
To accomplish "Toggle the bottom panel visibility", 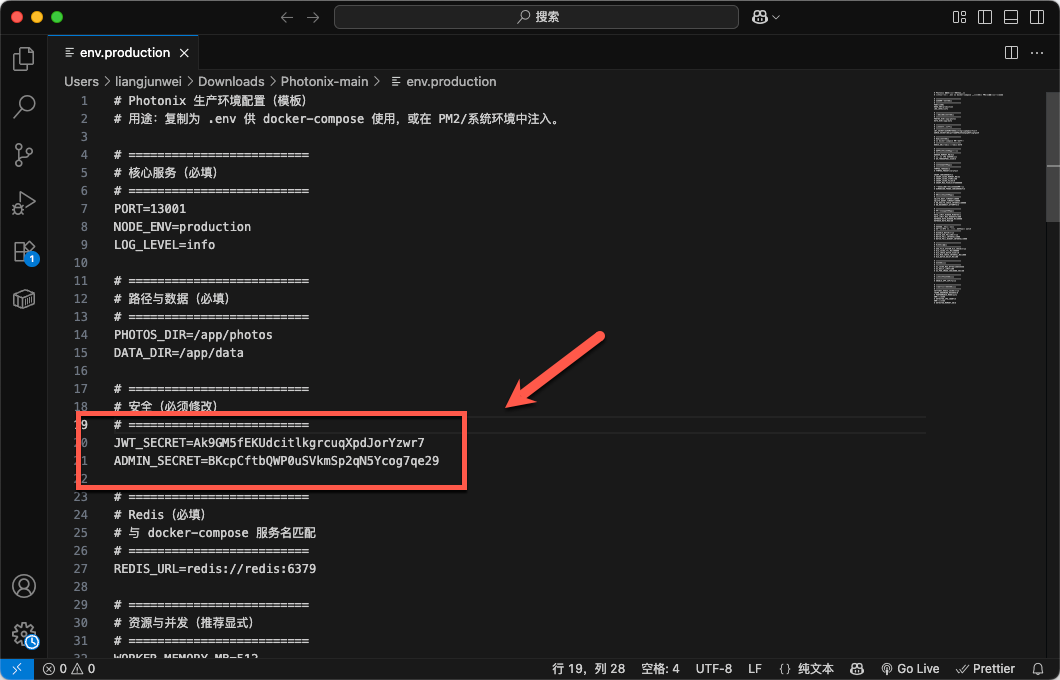I will click(x=1011, y=17).
